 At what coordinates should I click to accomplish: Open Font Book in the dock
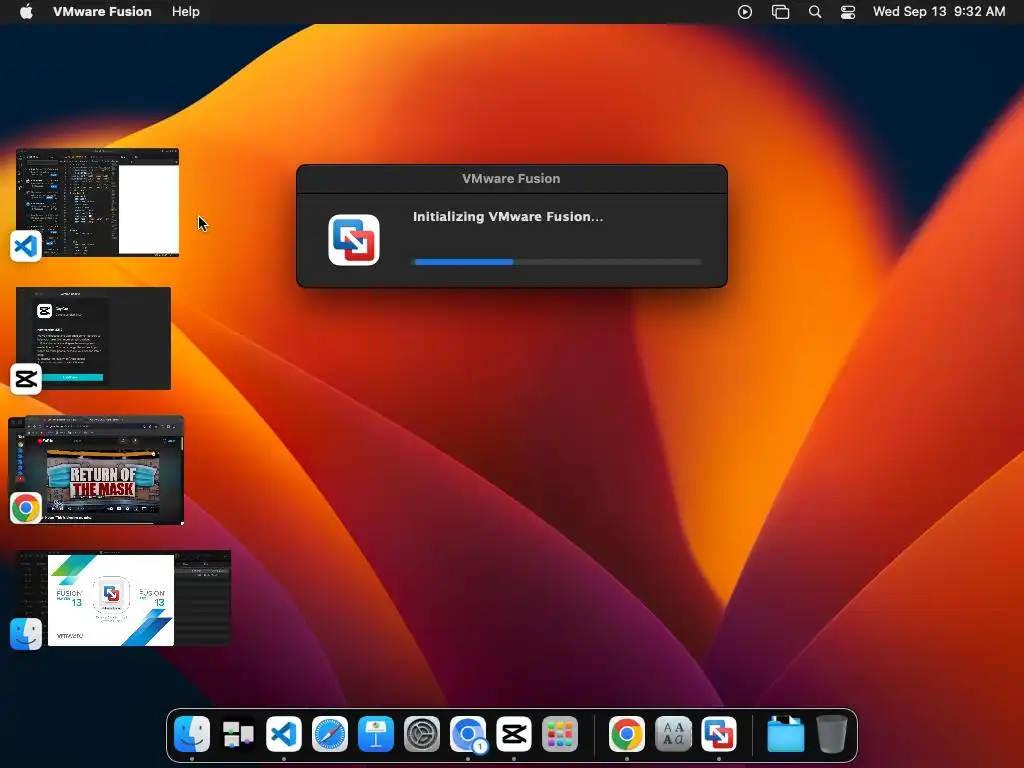673,734
